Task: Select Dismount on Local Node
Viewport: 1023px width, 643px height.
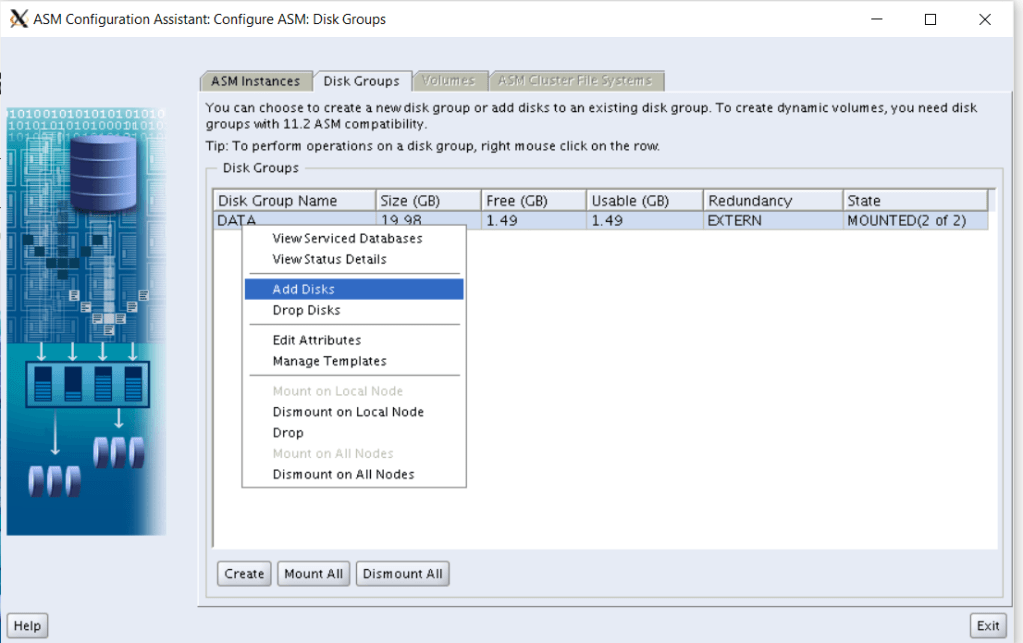Action: point(348,412)
